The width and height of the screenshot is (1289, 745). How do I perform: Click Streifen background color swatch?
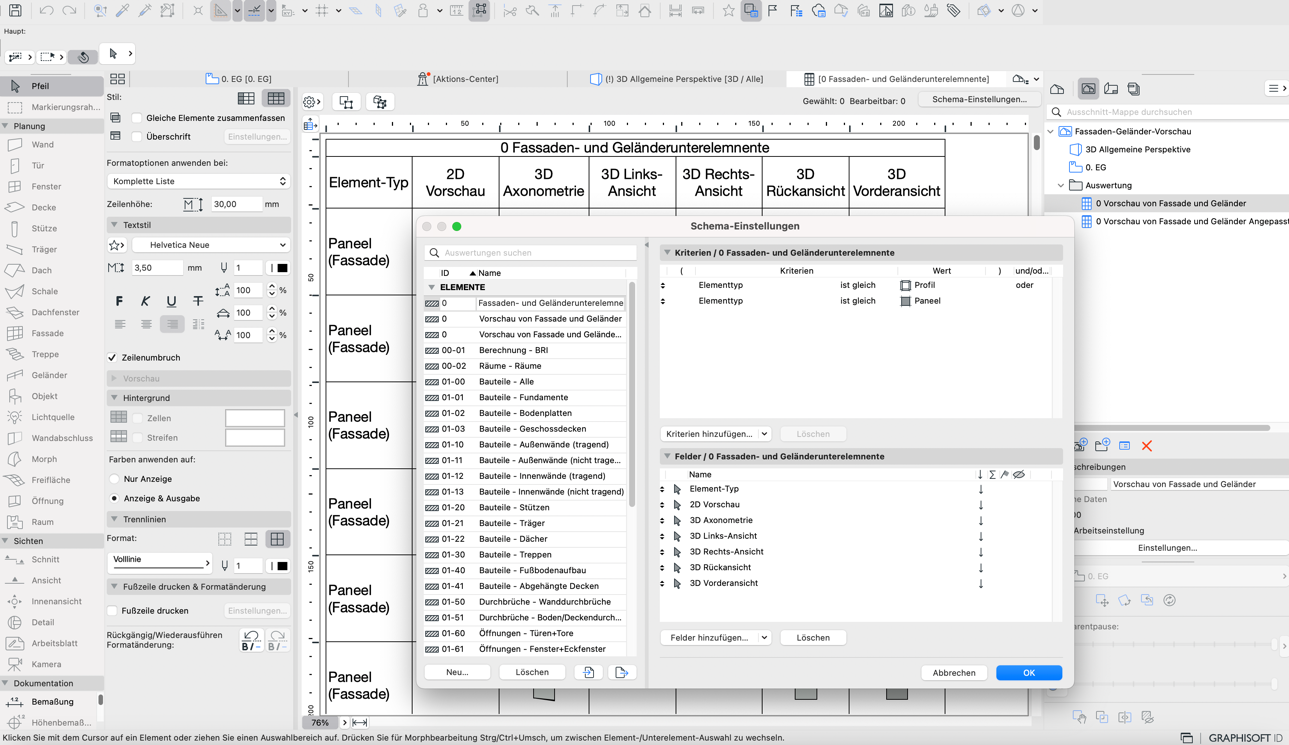point(255,438)
